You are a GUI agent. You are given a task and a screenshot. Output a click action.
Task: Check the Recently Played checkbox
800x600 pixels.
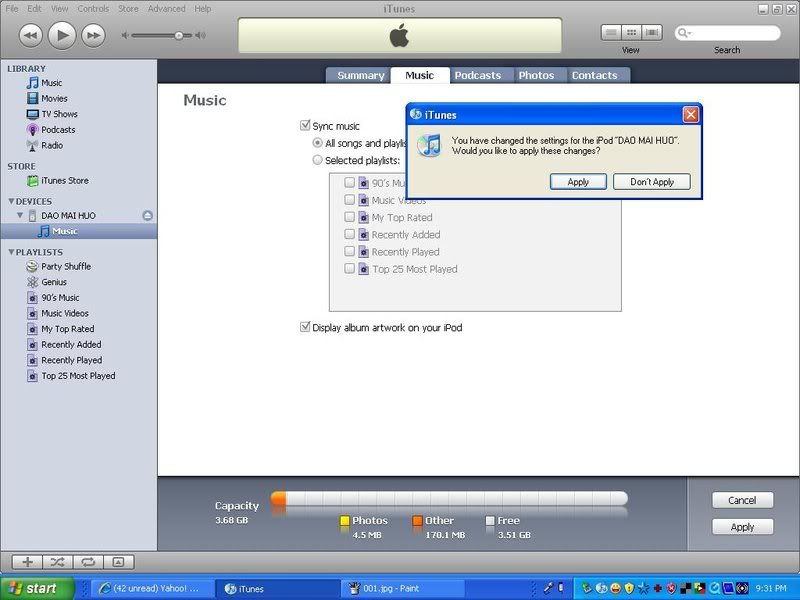tap(349, 252)
